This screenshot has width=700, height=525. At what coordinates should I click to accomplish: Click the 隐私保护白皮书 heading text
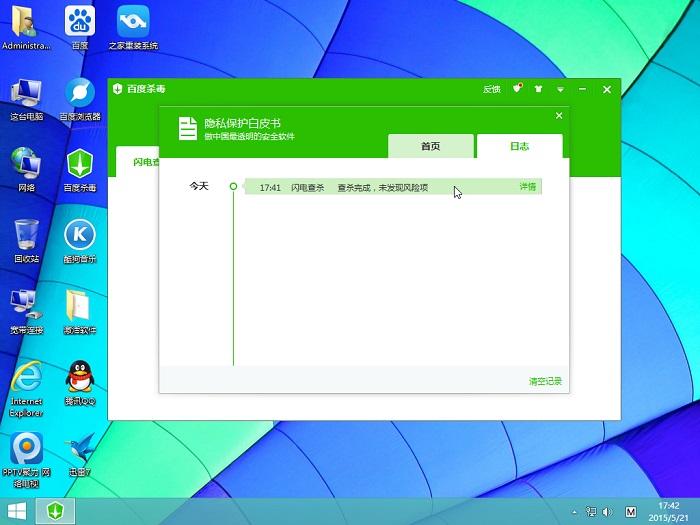pos(242,123)
